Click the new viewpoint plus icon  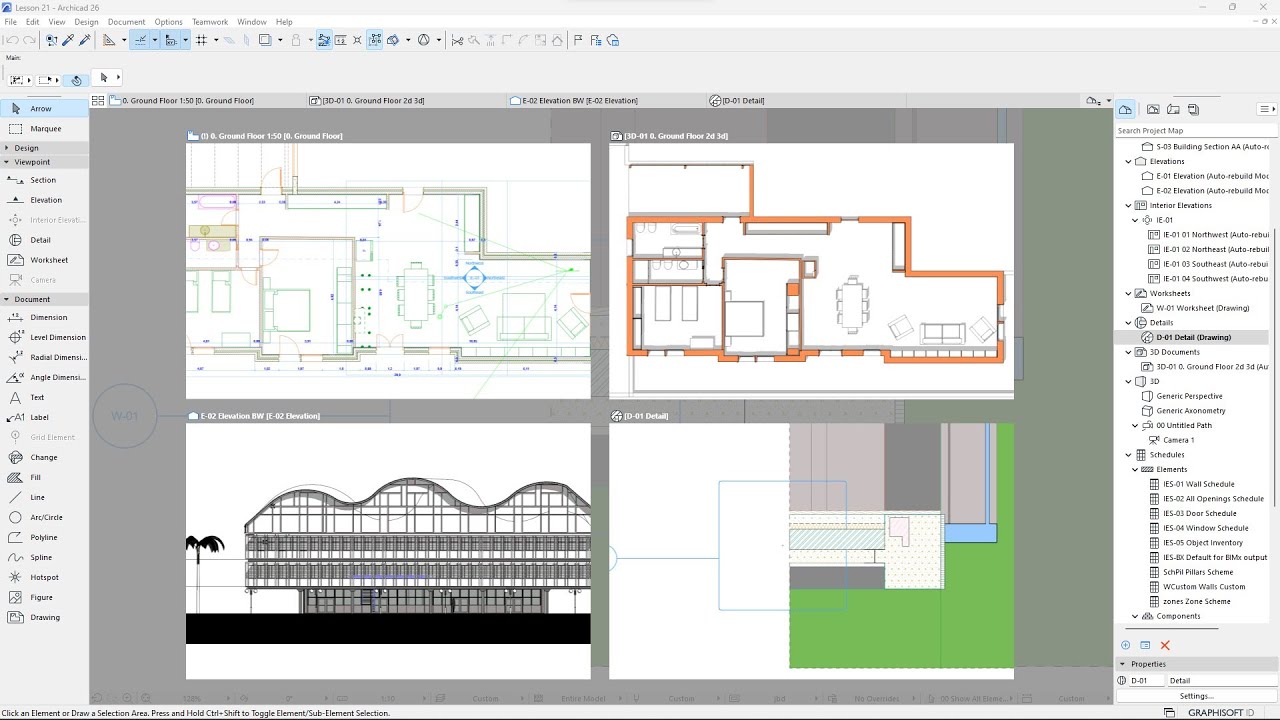point(1125,645)
